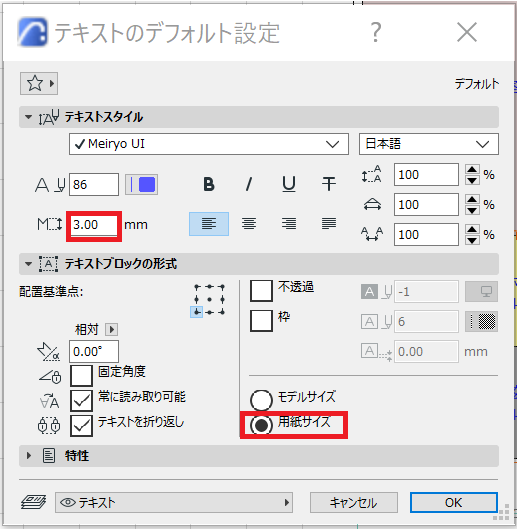Screen dimensions: 523x532
Task: Toggle italic text formatting
Action: [x=249, y=184]
